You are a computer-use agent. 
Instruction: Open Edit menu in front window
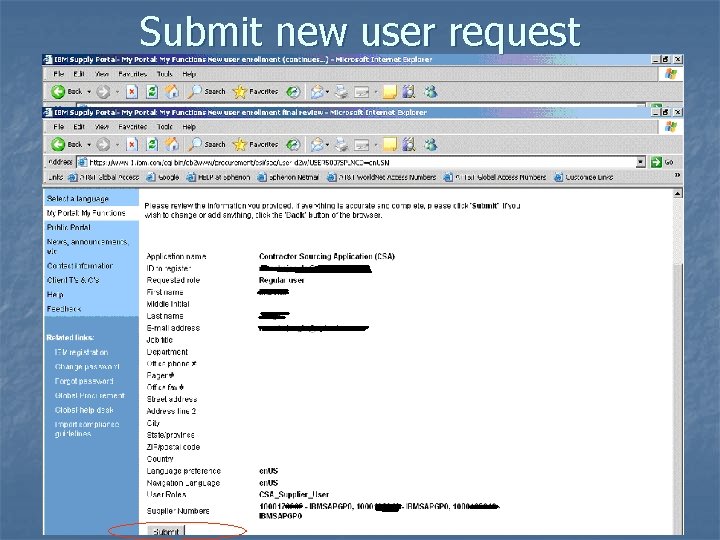pos(79,127)
